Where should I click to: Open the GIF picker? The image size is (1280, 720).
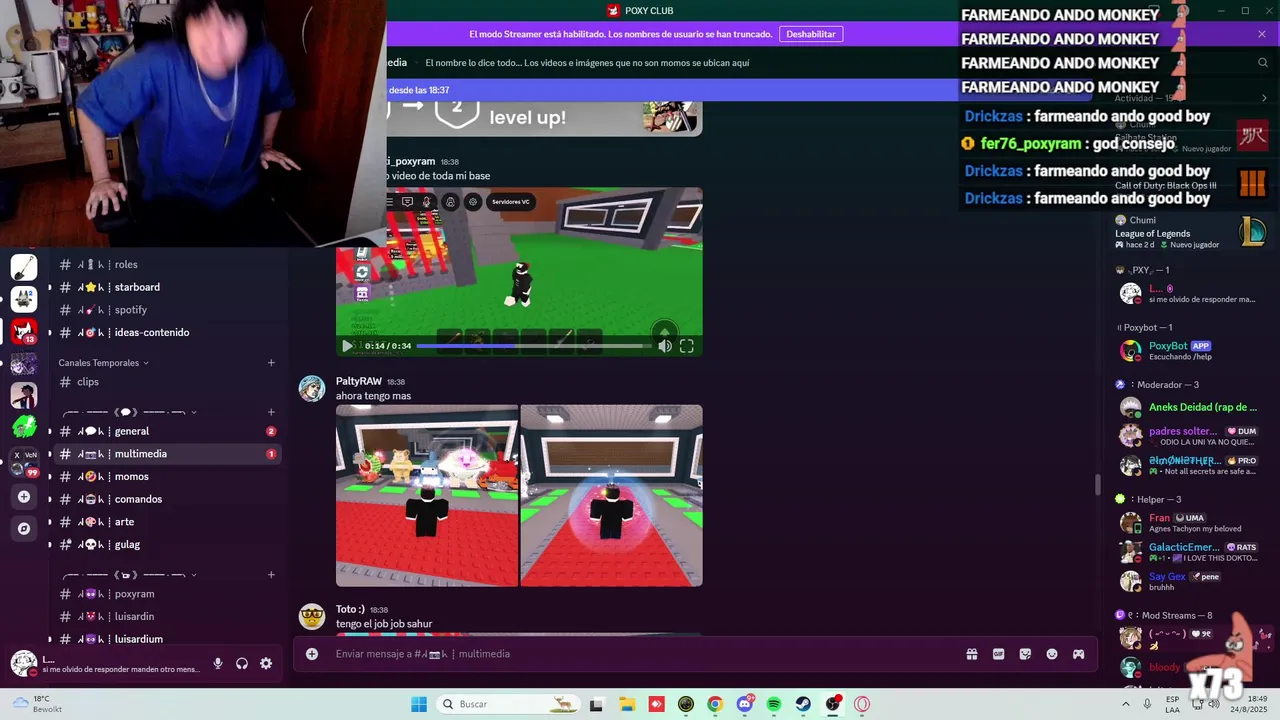[x=998, y=654]
